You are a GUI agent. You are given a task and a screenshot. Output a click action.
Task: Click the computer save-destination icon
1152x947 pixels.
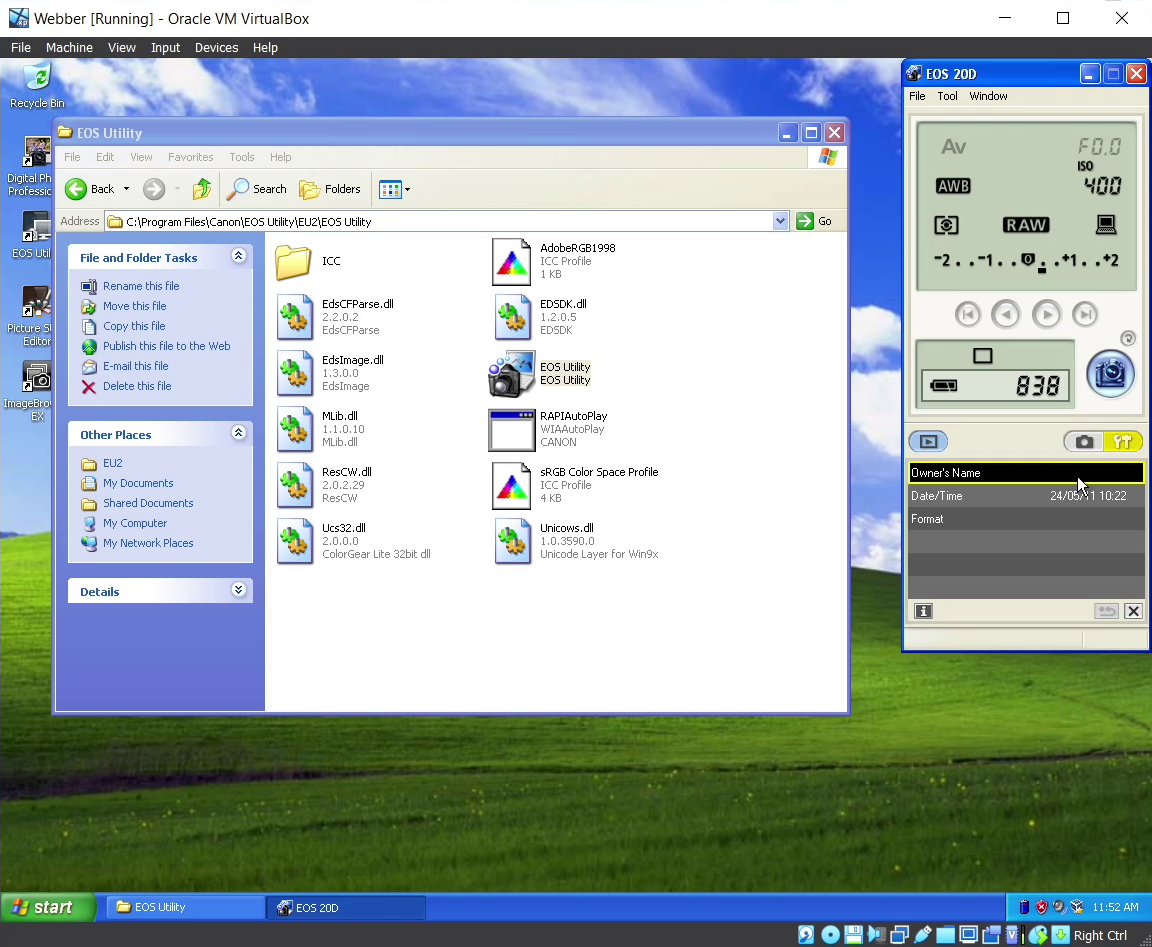1106,225
